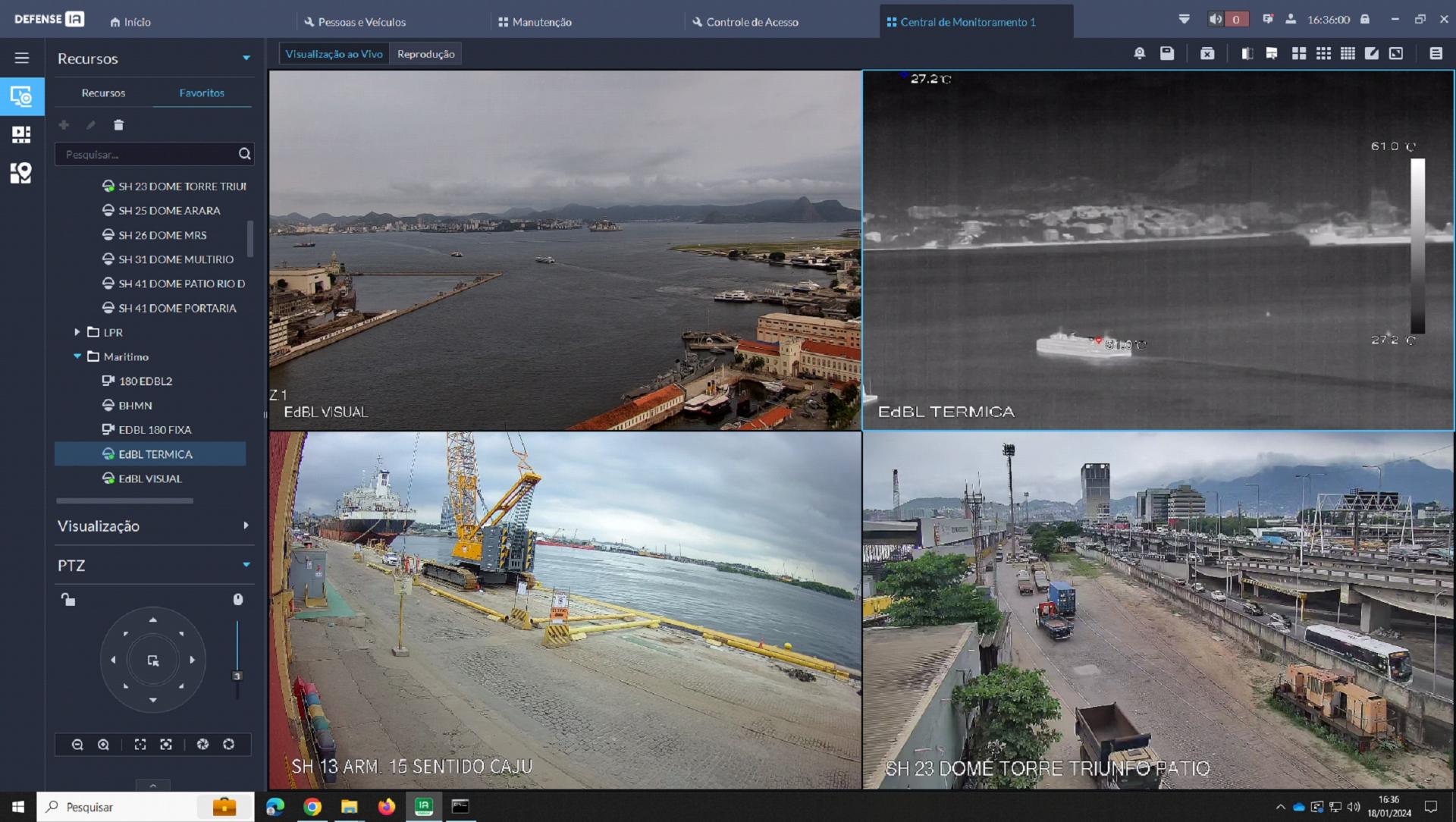Click PTZ focus near icon

point(140,745)
